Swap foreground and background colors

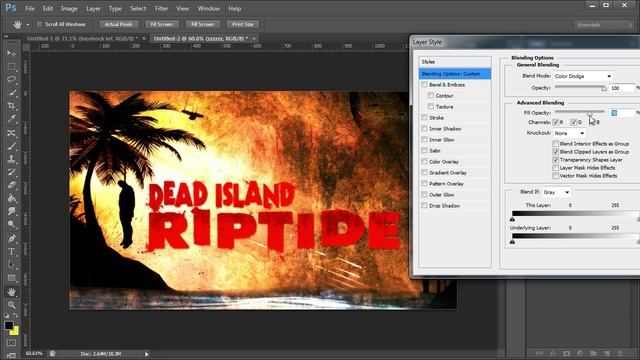coord(15,316)
